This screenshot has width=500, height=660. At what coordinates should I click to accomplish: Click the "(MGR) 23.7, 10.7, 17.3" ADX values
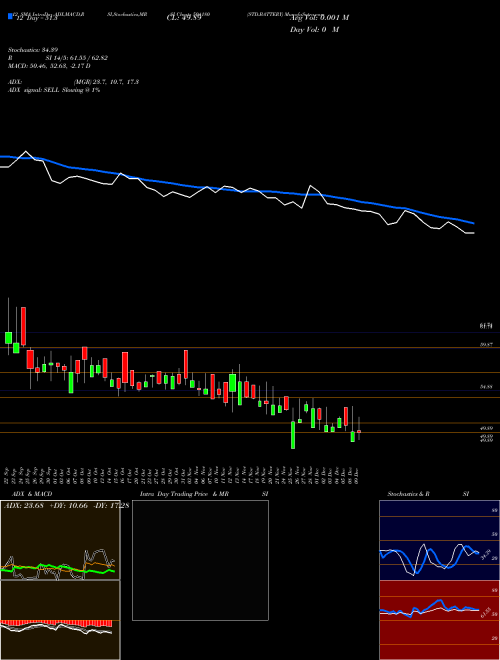point(106,82)
